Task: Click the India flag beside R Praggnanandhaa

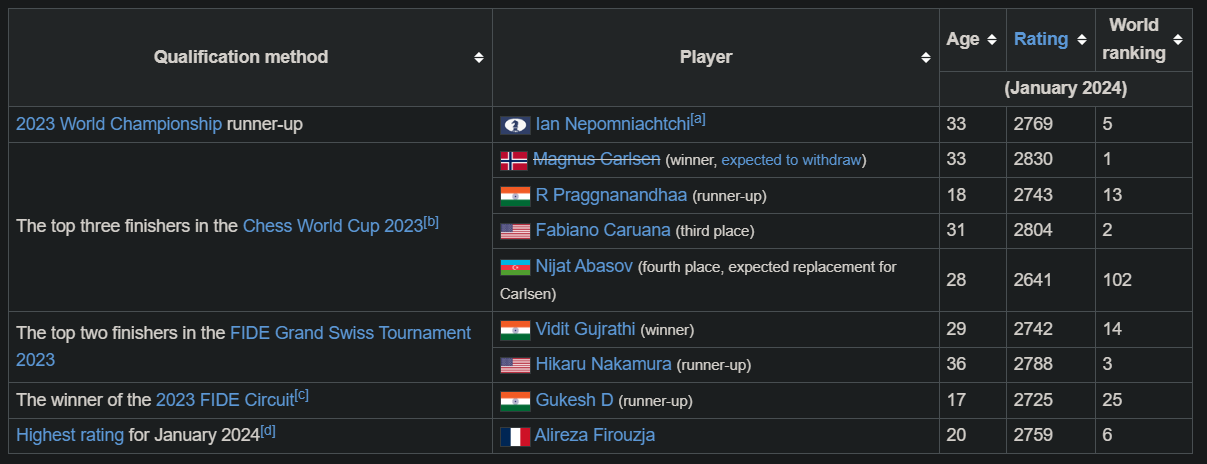Action: tap(515, 196)
